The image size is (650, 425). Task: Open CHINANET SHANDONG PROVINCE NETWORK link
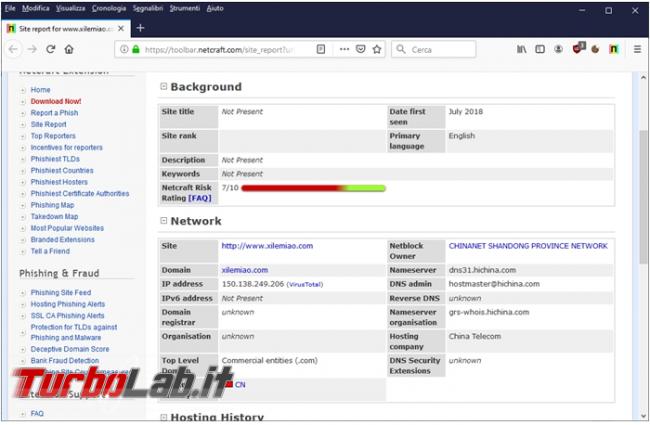pos(528,246)
